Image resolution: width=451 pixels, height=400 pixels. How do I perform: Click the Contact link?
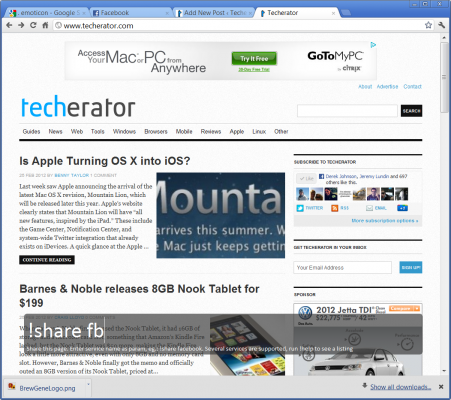[412, 86]
